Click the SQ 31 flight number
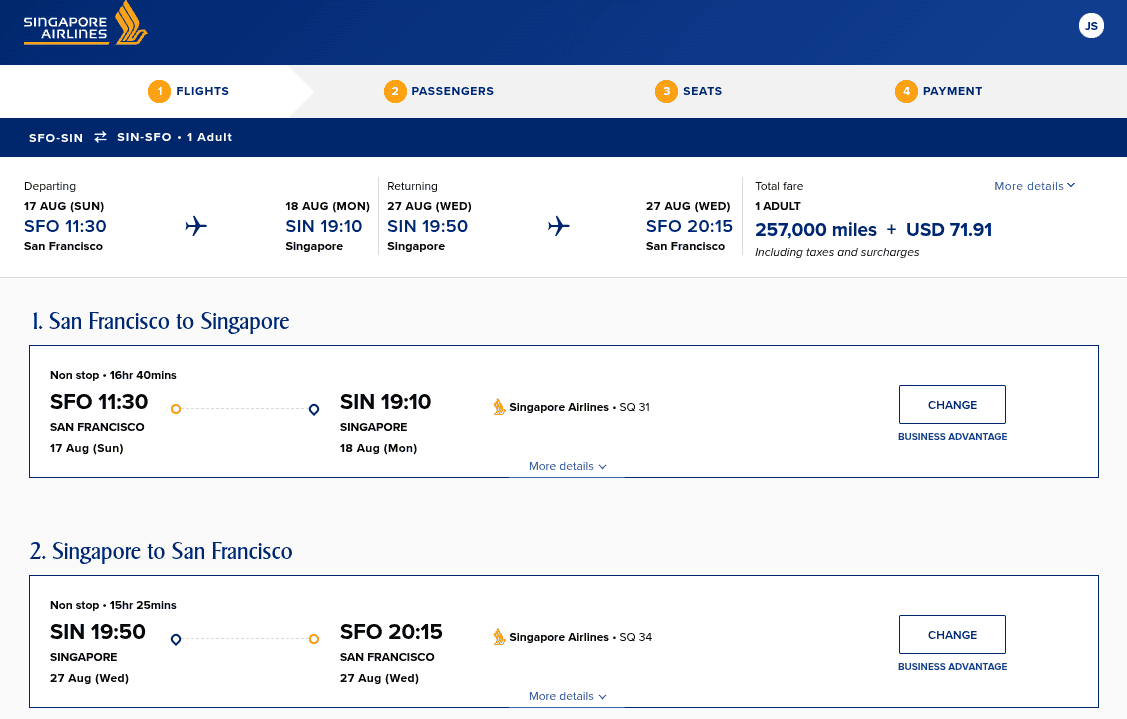 tap(635, 407)
